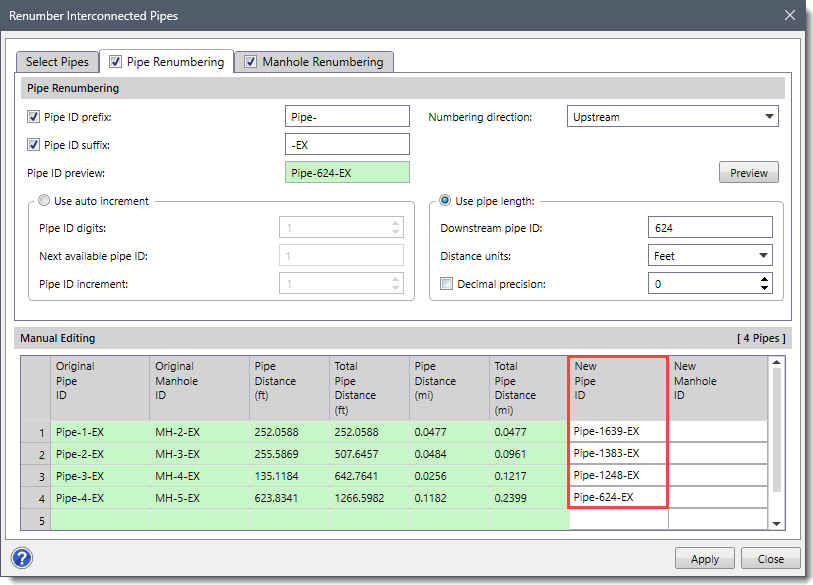This screenshot has width=813, height=585.
Task: Toggle the Pipe ID prefix checkbox
Action: coord(34,117)
